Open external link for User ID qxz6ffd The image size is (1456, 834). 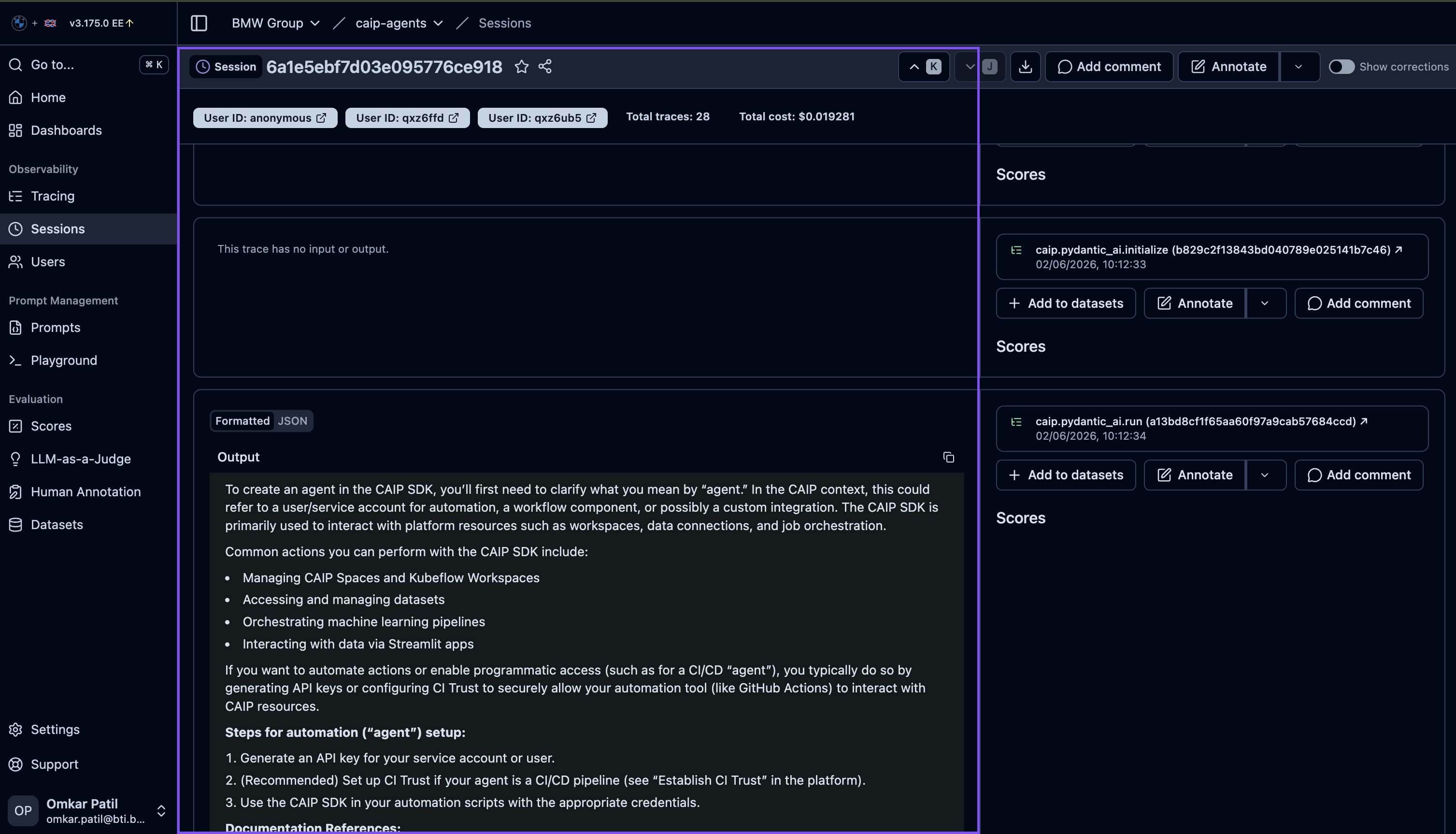pyautogui.click(x=454, y=118)
